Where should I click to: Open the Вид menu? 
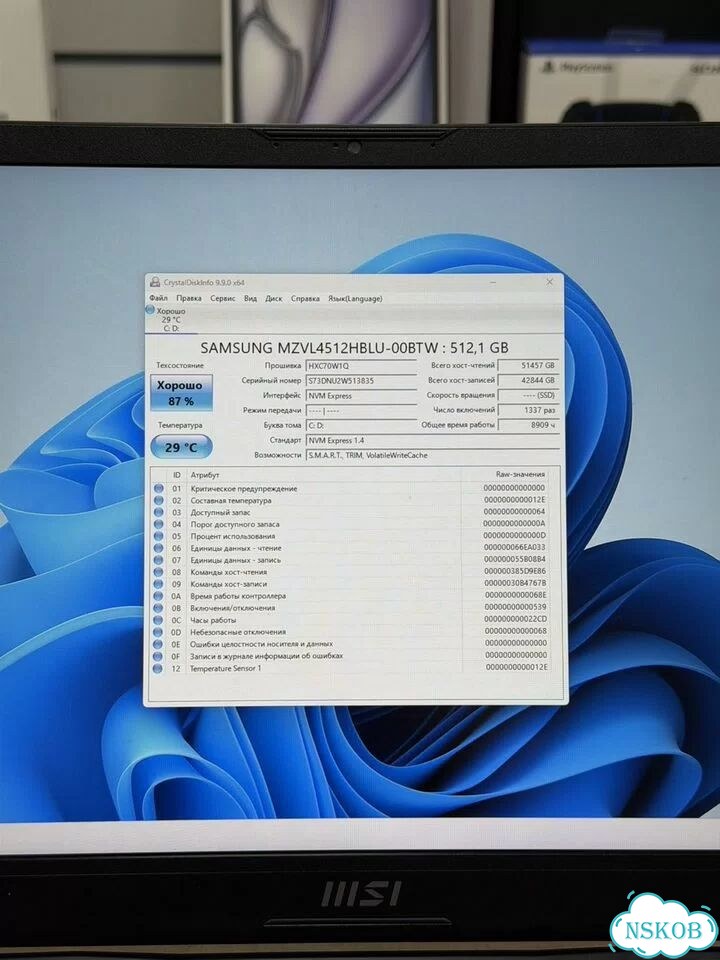(250, 298)
